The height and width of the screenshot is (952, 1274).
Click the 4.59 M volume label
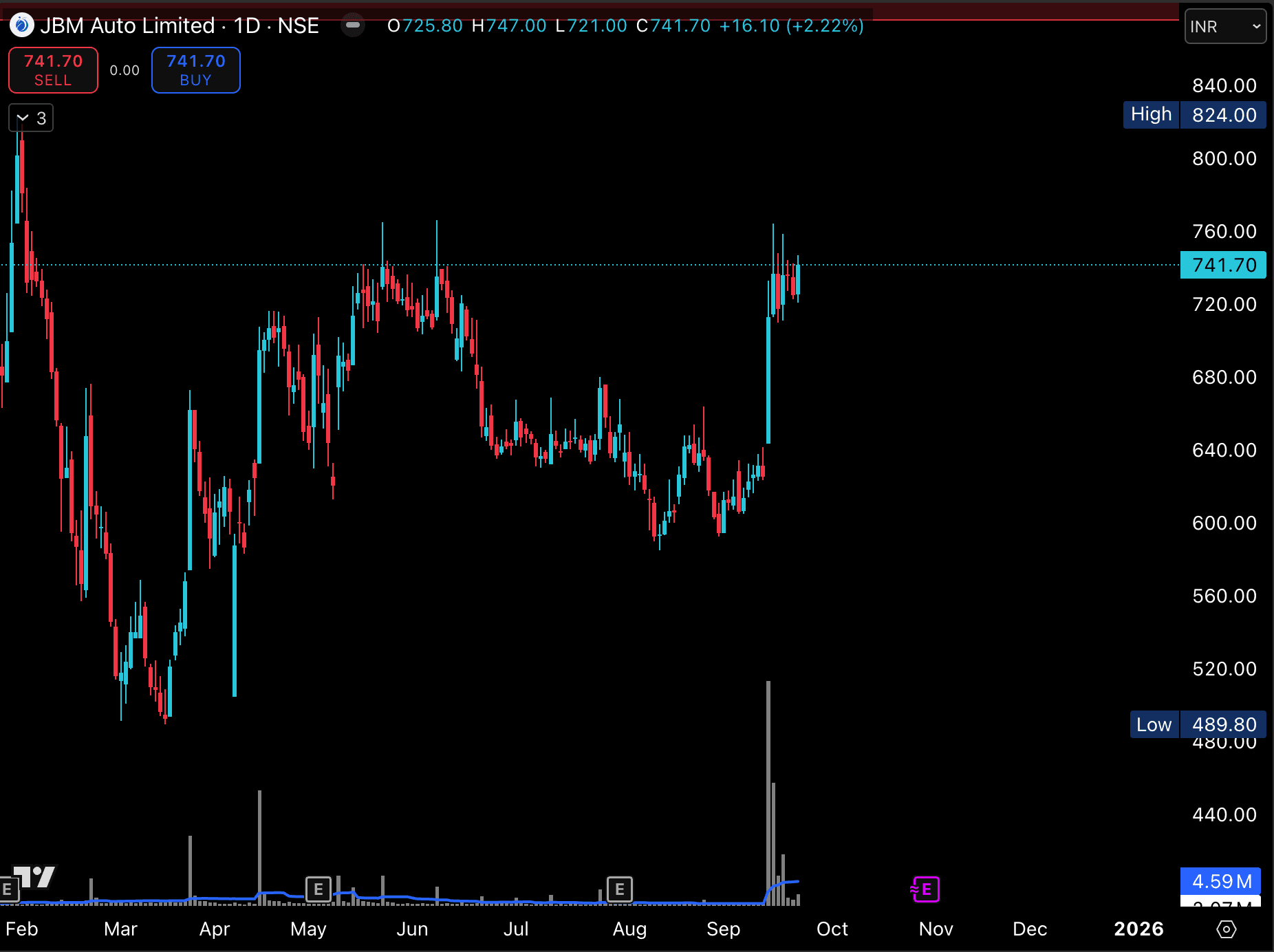tap(1220, 881)
